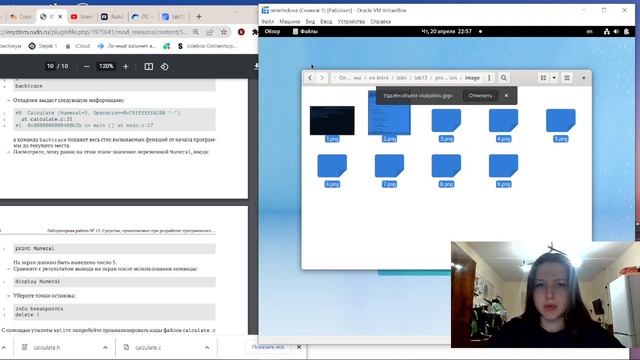Bookmark this page with star icon

[x=224, y=32]
